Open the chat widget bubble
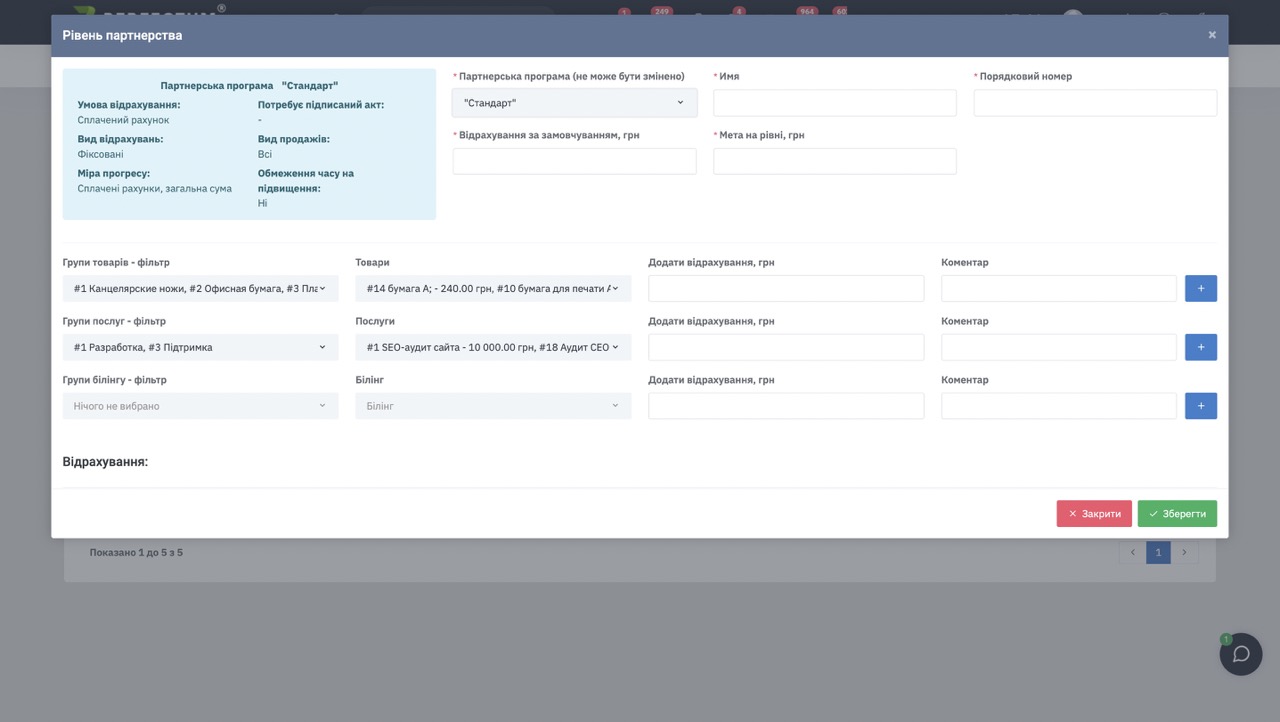 pyautogui.click(x=1240, y=654)
